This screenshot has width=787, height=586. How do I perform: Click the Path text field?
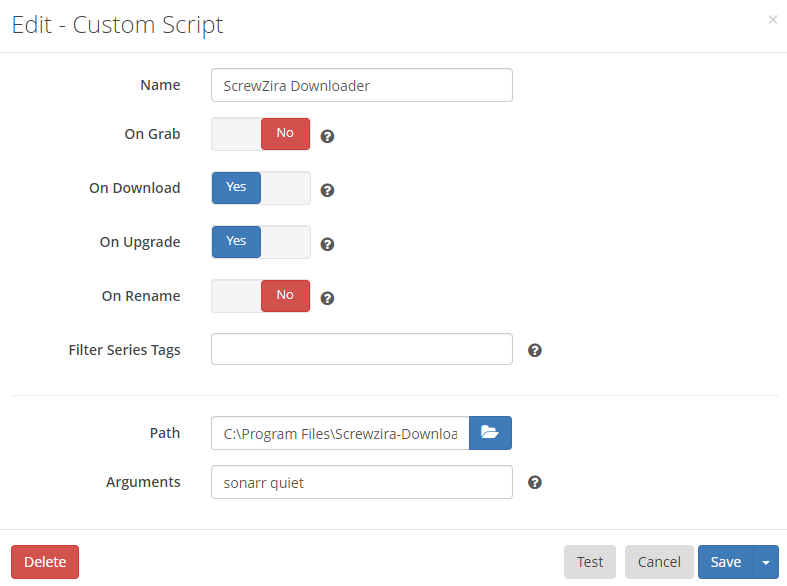pyautogui.click(x=340, y=433)
